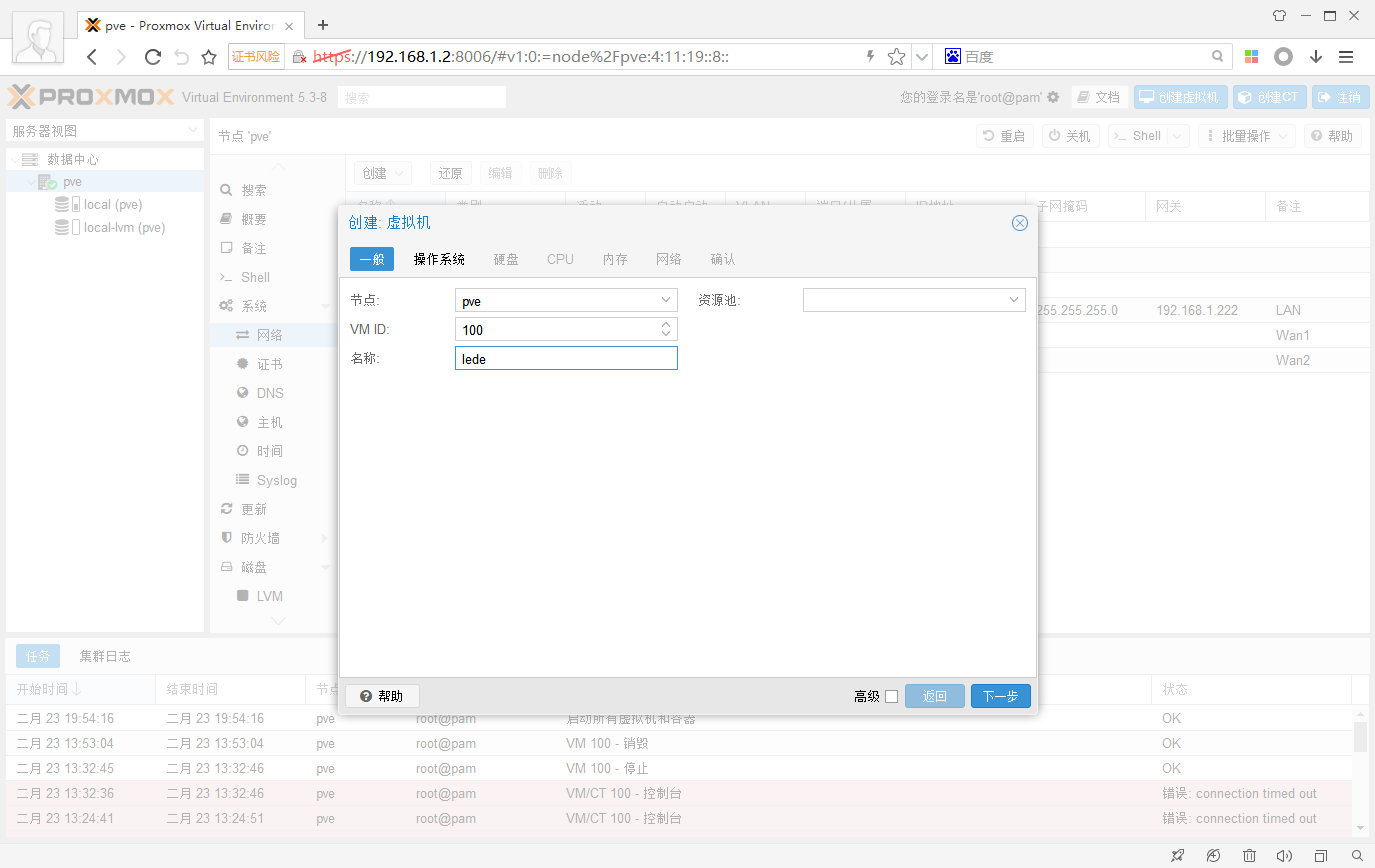The image size is (1375, 868).
Task: Open the browser hamburger menu
Action: coord(1346,57)
